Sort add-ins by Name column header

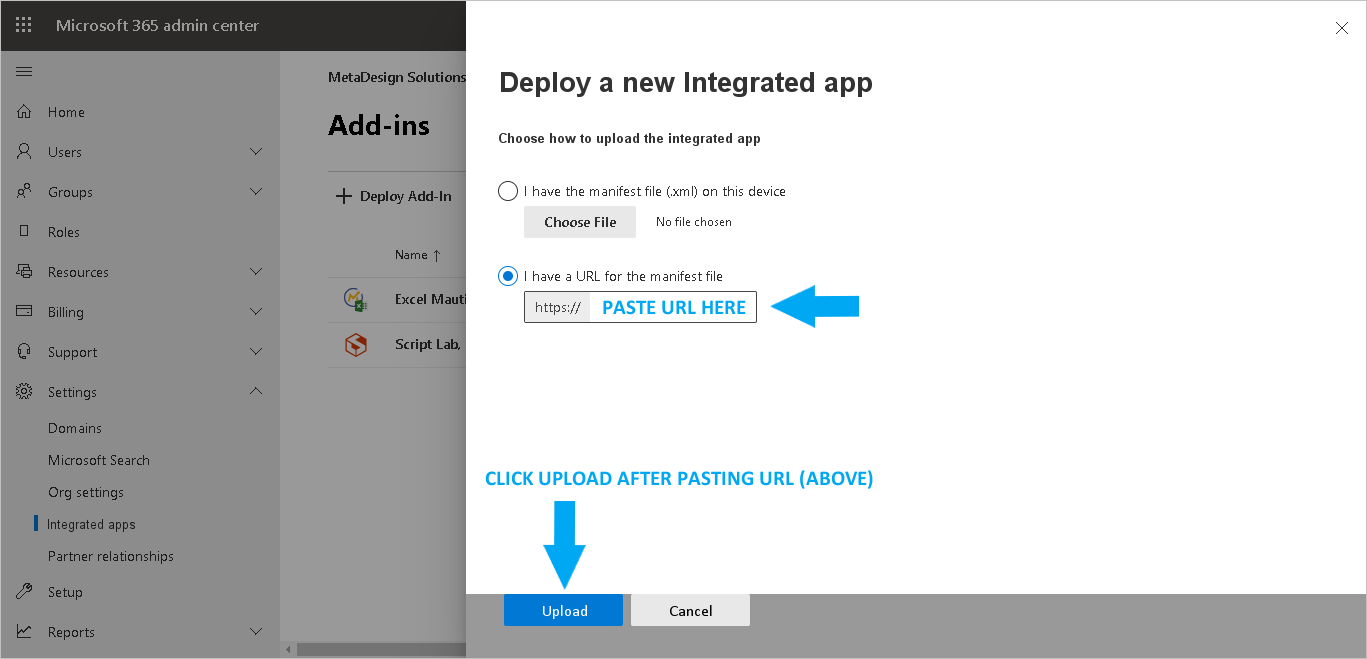(x=417, y=255)
